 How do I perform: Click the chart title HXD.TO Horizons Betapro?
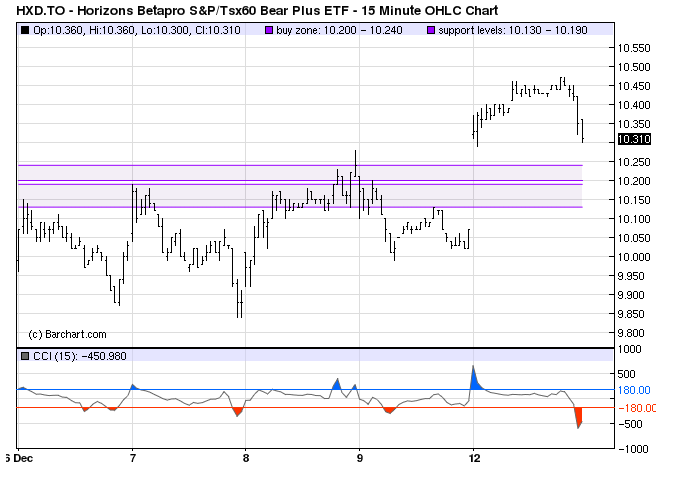[x=257, y=10]
